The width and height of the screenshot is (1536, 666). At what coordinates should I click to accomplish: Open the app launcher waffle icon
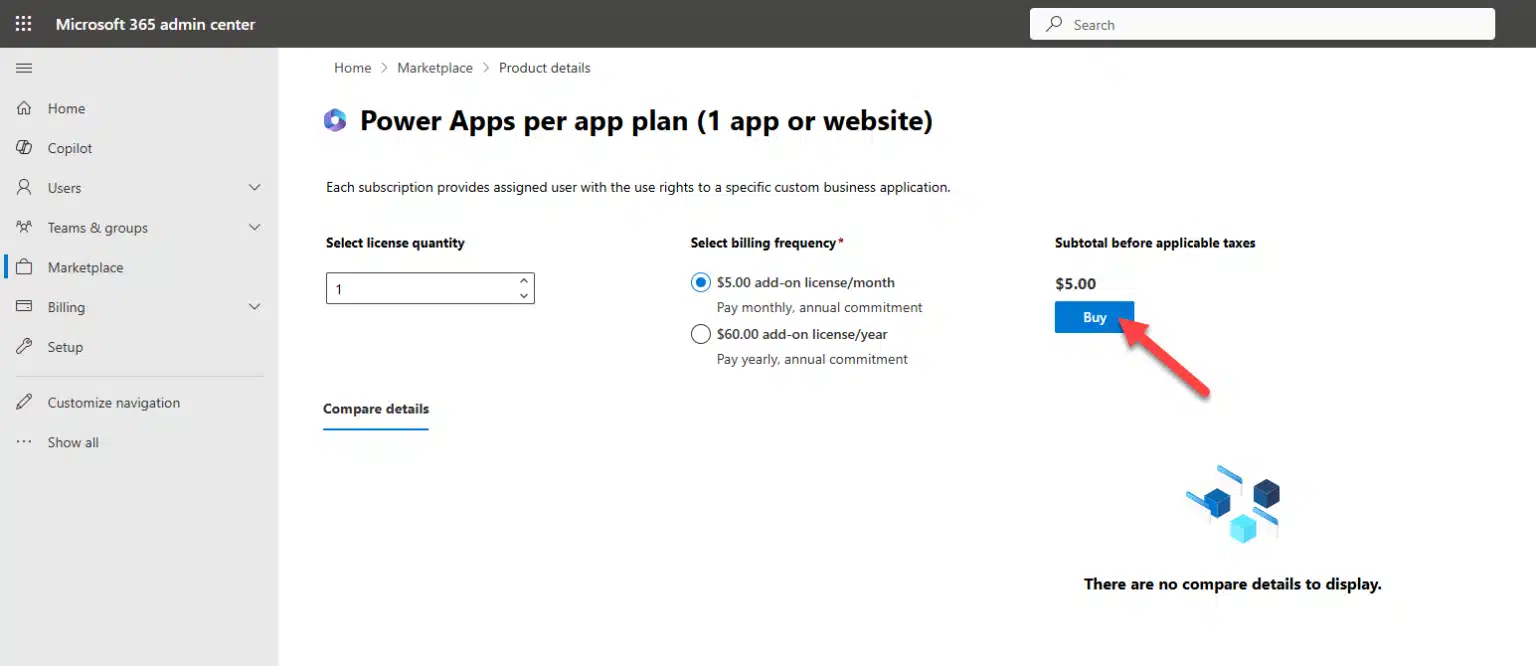(24, 24)
